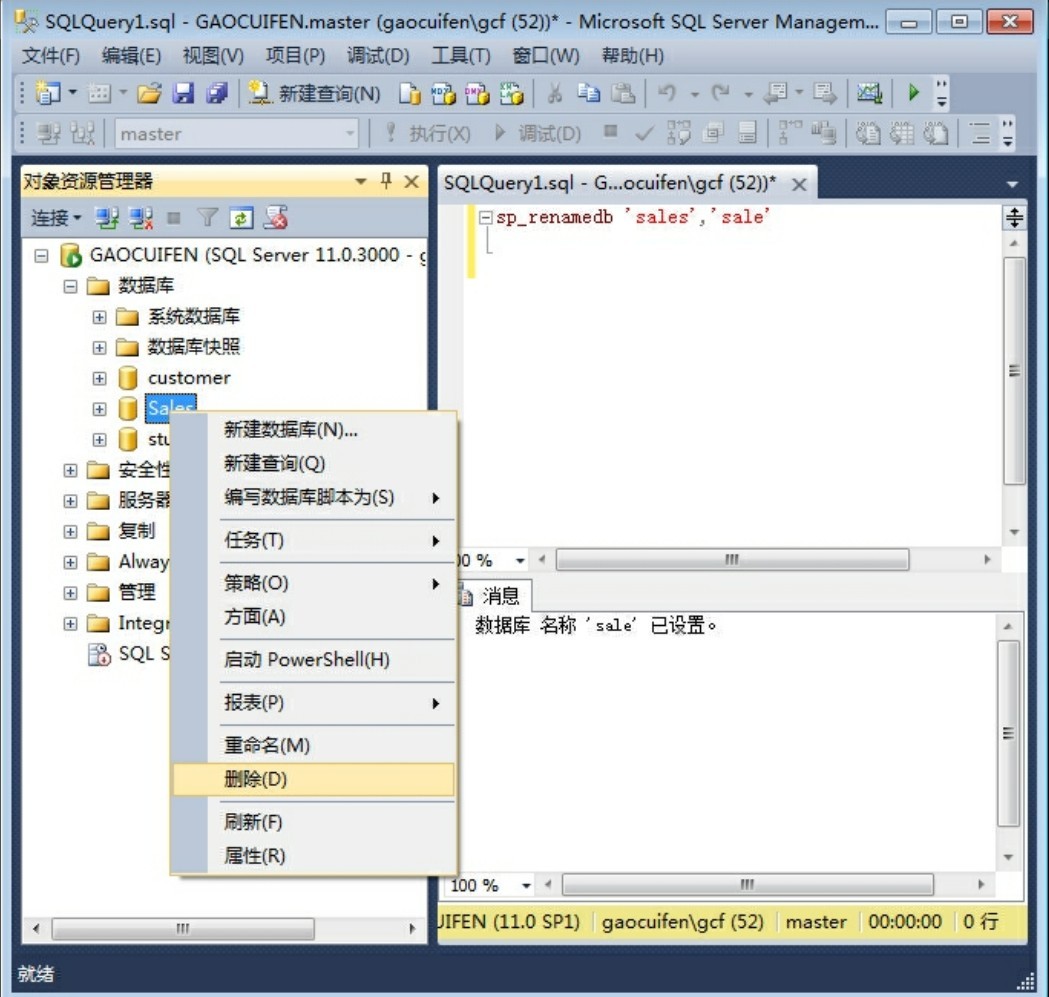Click the messages pane vertical scrollbar
This screenshot has height=997, width=1049.
(1008, 733)
